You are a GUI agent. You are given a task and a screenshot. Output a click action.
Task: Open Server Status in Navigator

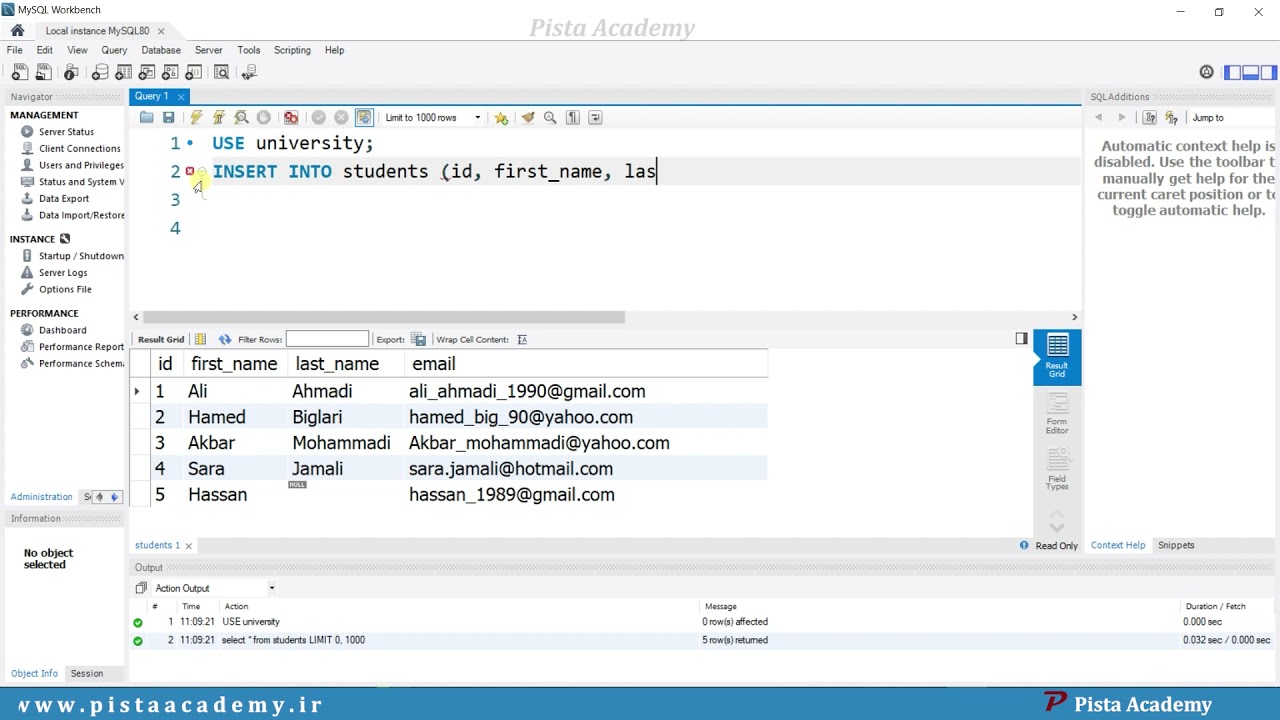pyautogui.click(x=66, y=132)
